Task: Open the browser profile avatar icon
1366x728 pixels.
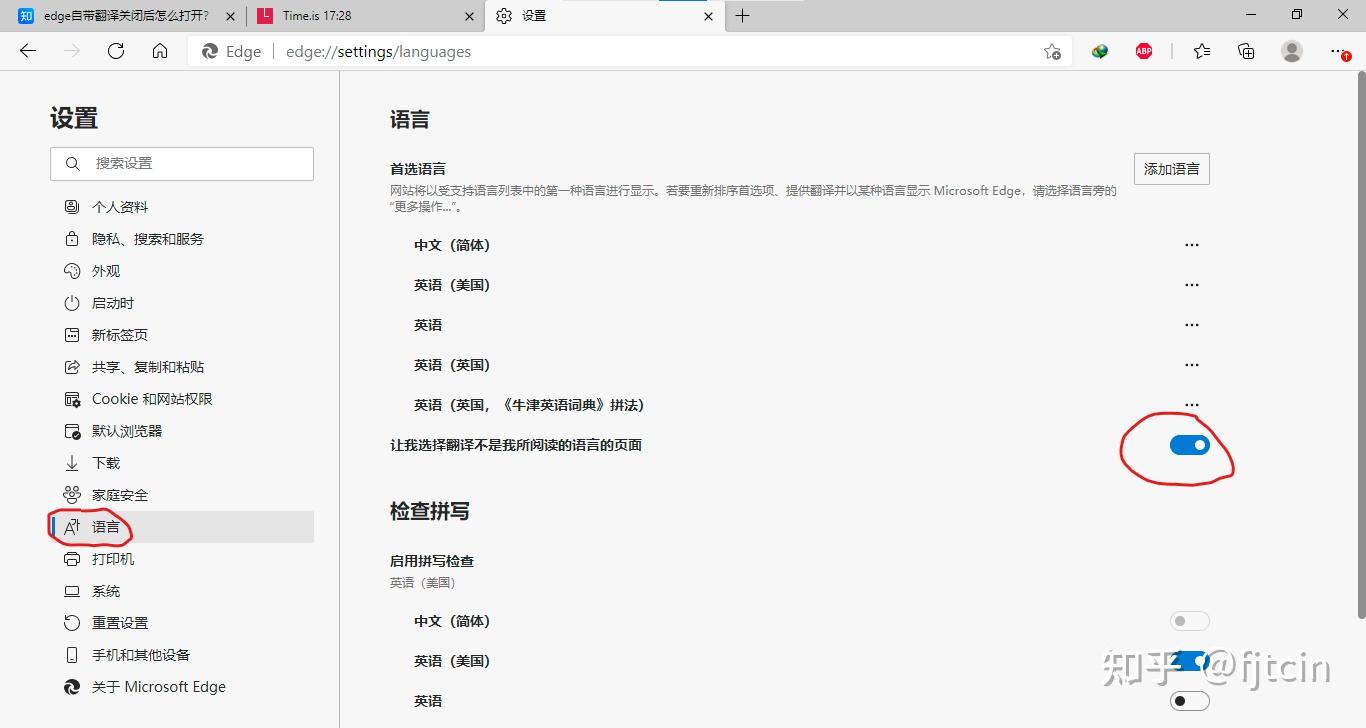Action: pyautogui.click(x=1291, y=50)
